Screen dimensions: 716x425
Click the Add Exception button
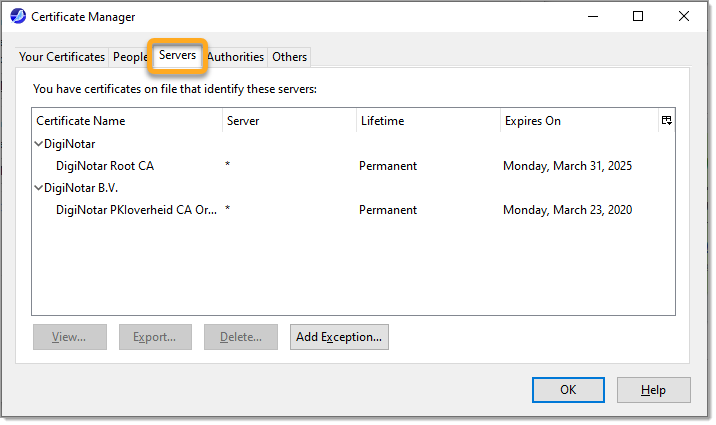point(339,337)
